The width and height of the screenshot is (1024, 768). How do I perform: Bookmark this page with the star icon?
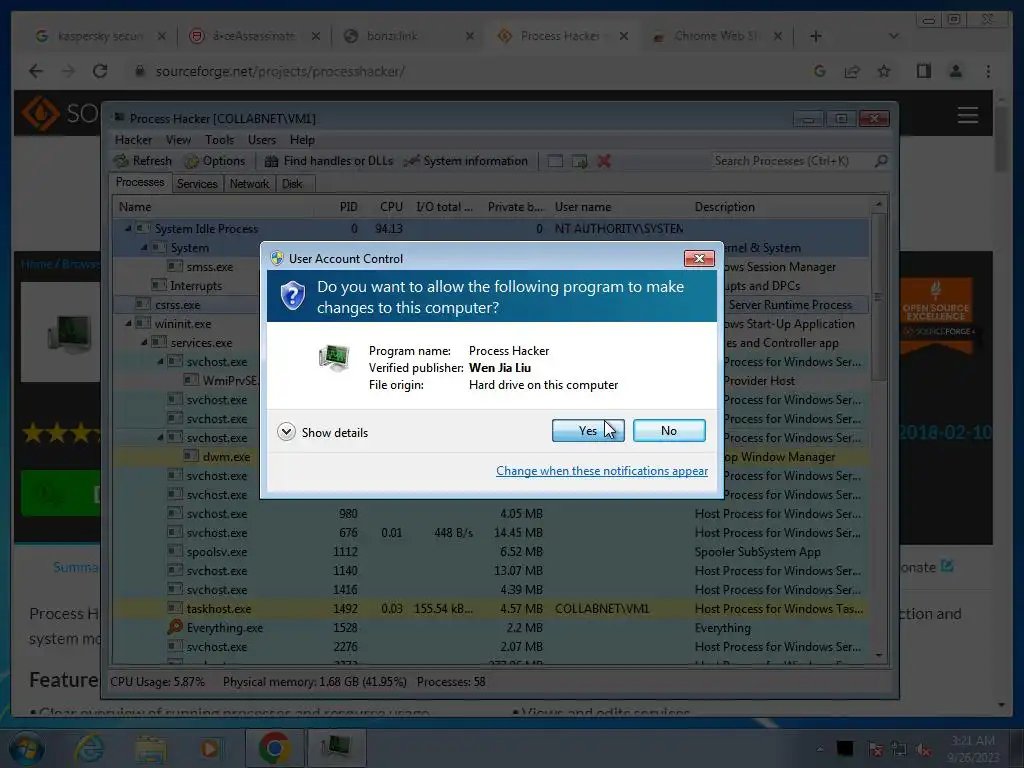point(884,71)
